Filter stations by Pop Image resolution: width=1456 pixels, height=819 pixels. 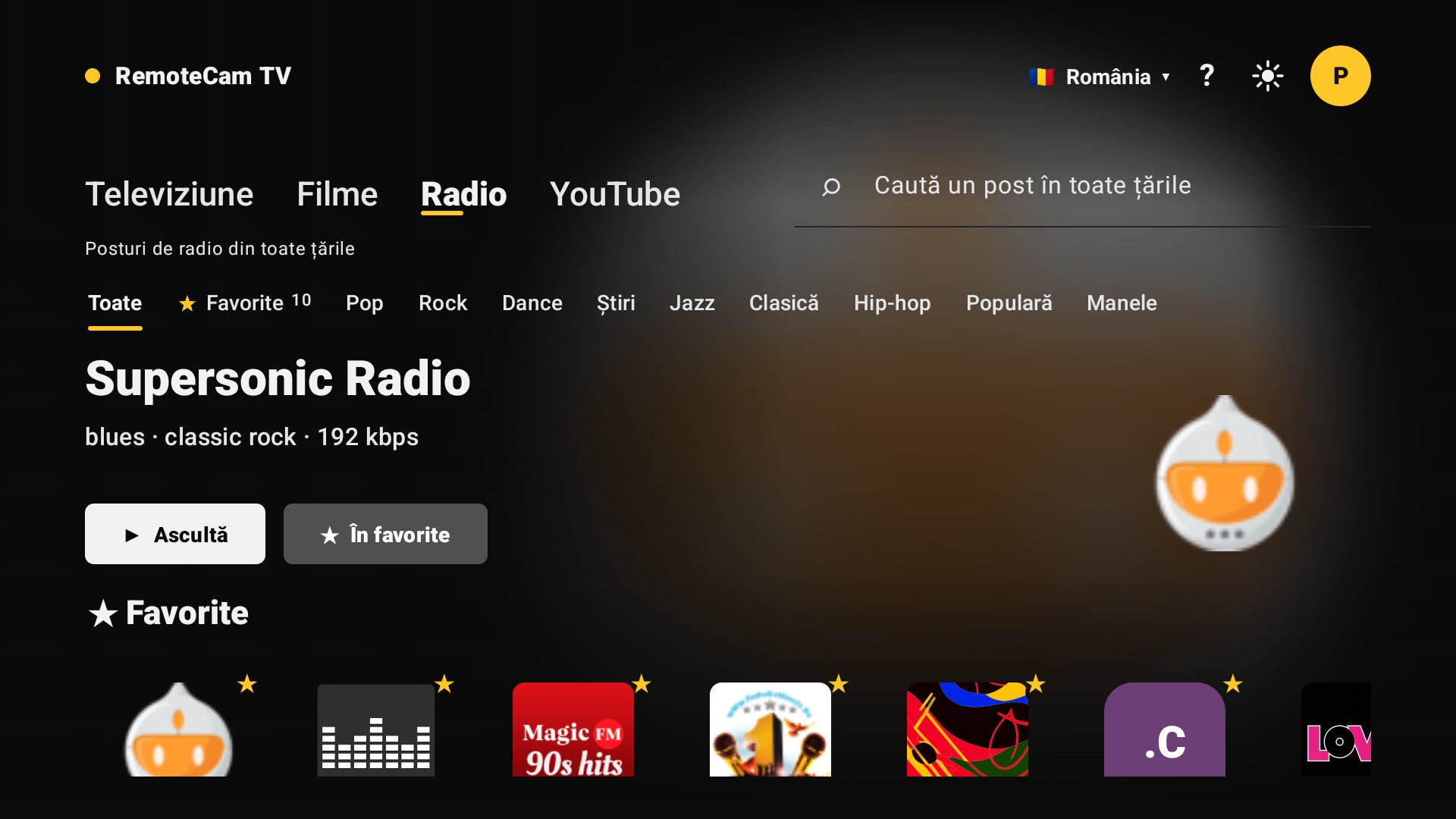click(x=365, y=303)
